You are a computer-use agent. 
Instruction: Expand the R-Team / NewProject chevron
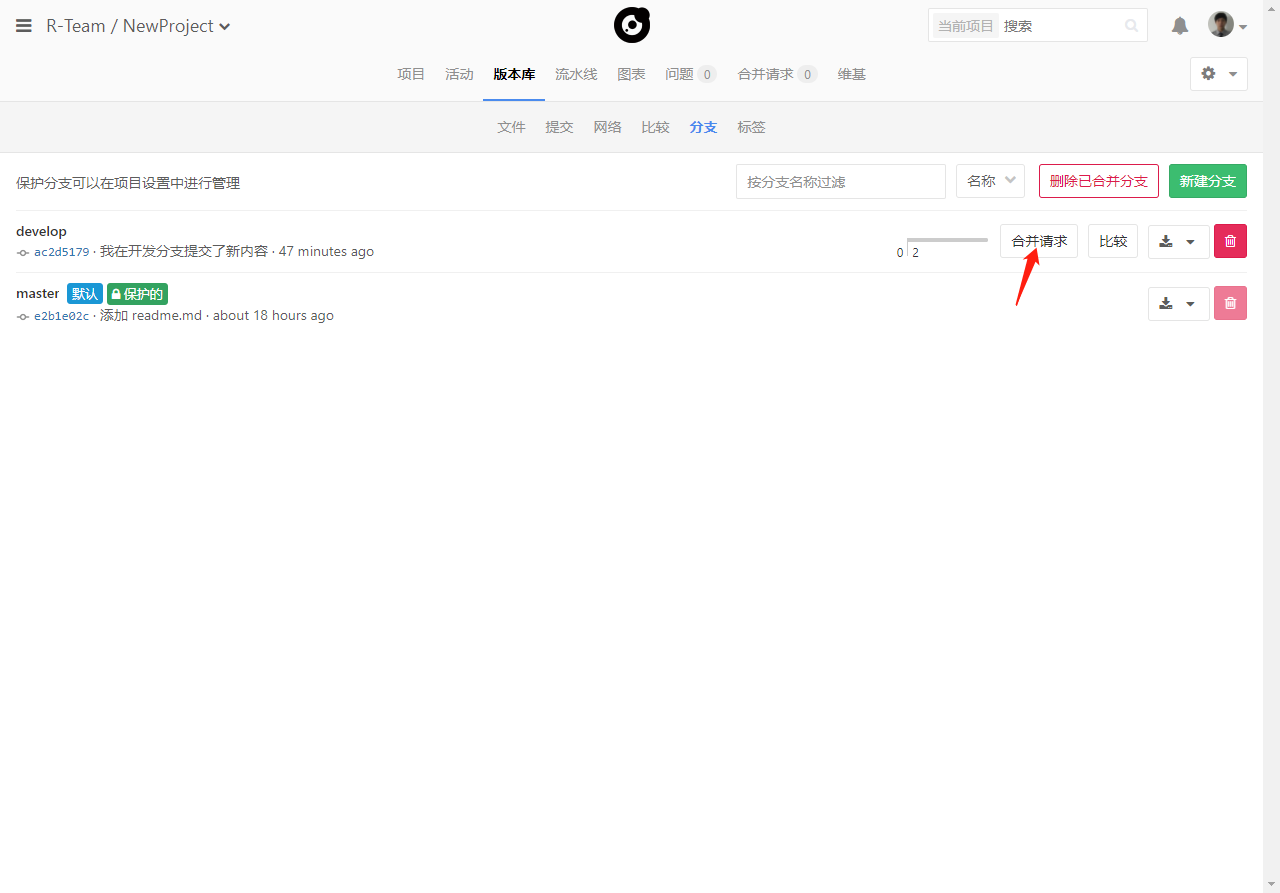[x=225, y=27]
